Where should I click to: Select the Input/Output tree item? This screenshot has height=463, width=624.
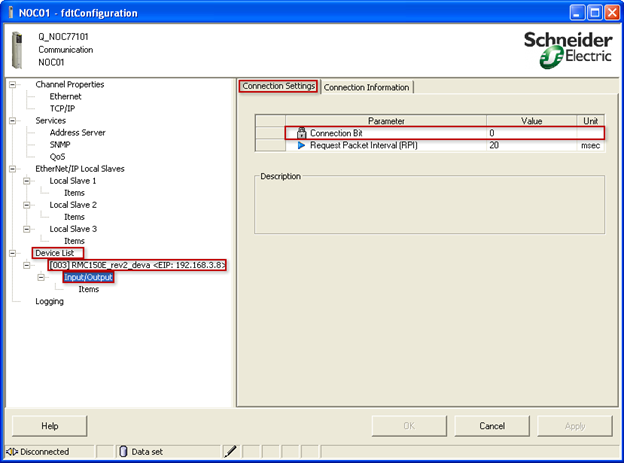(88, 277)
